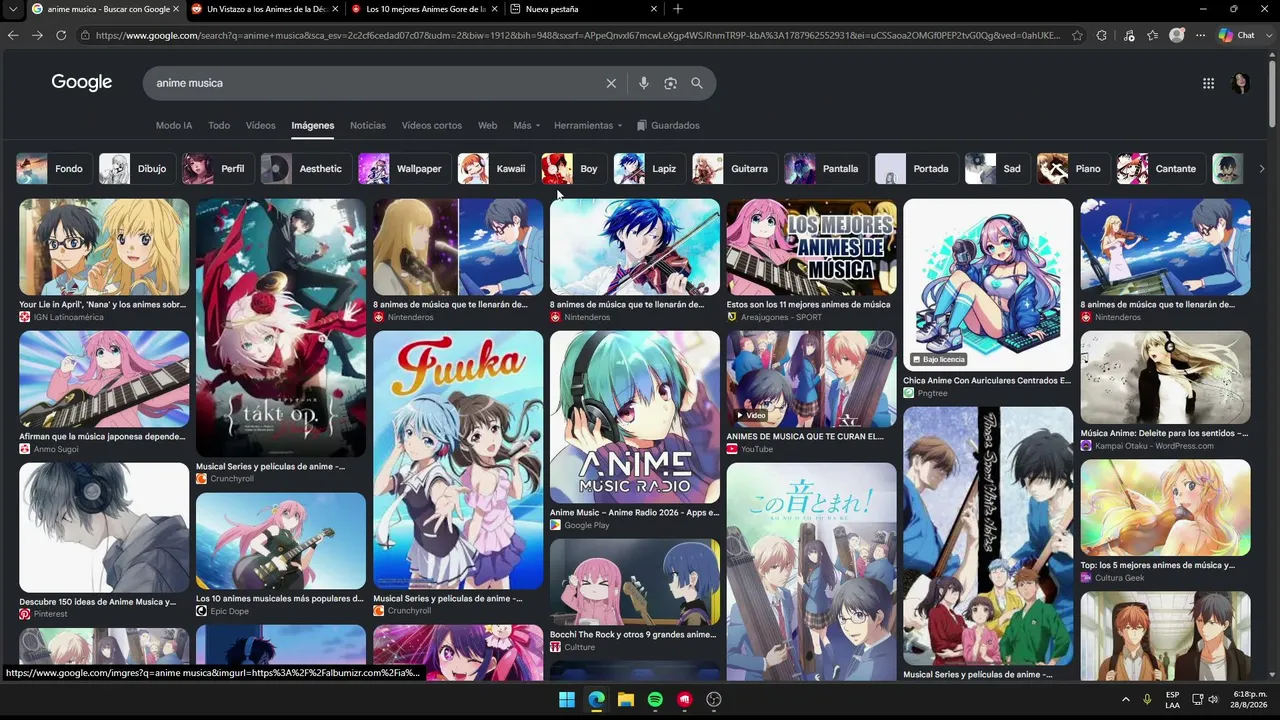Open the Google apps grid
This screenshot has width=1280, height=720.
[1208, 84]
